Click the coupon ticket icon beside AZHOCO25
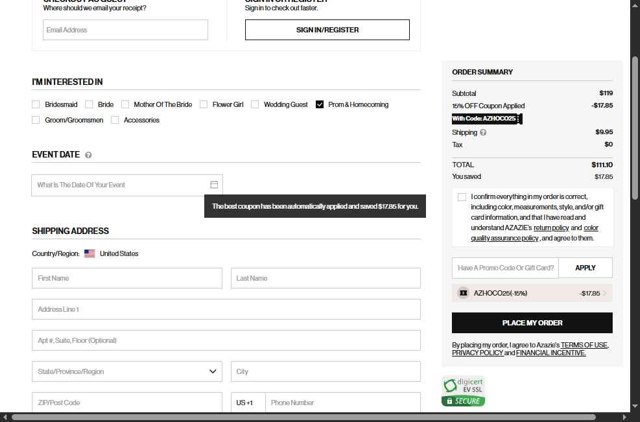Image resolution: width=640 pixels, height=422 pixels. point(463,293)
